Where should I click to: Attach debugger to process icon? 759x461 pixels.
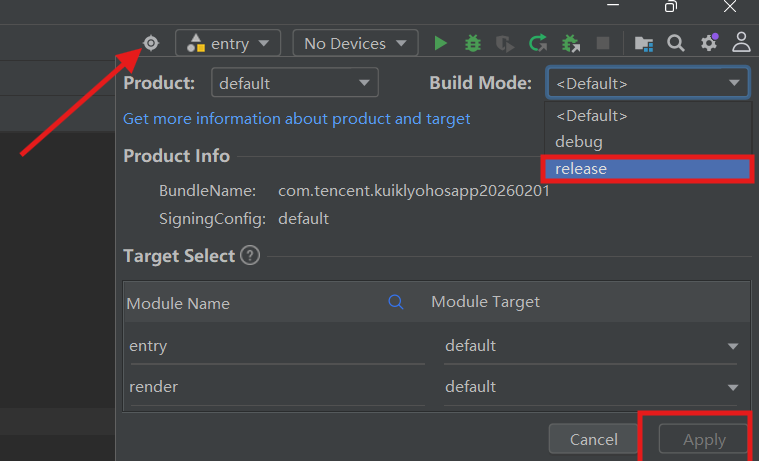[571, 43]
